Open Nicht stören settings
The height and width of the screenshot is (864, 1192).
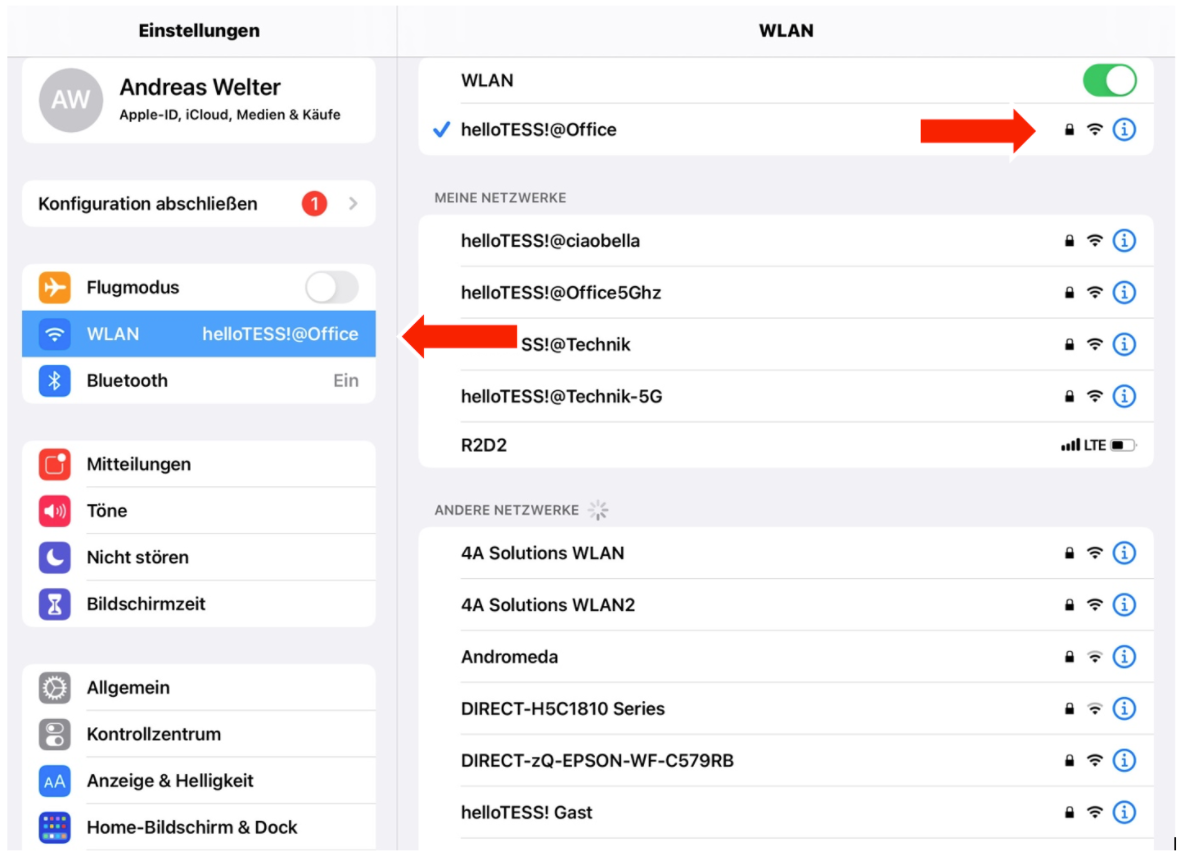click(x=199, y=557)
